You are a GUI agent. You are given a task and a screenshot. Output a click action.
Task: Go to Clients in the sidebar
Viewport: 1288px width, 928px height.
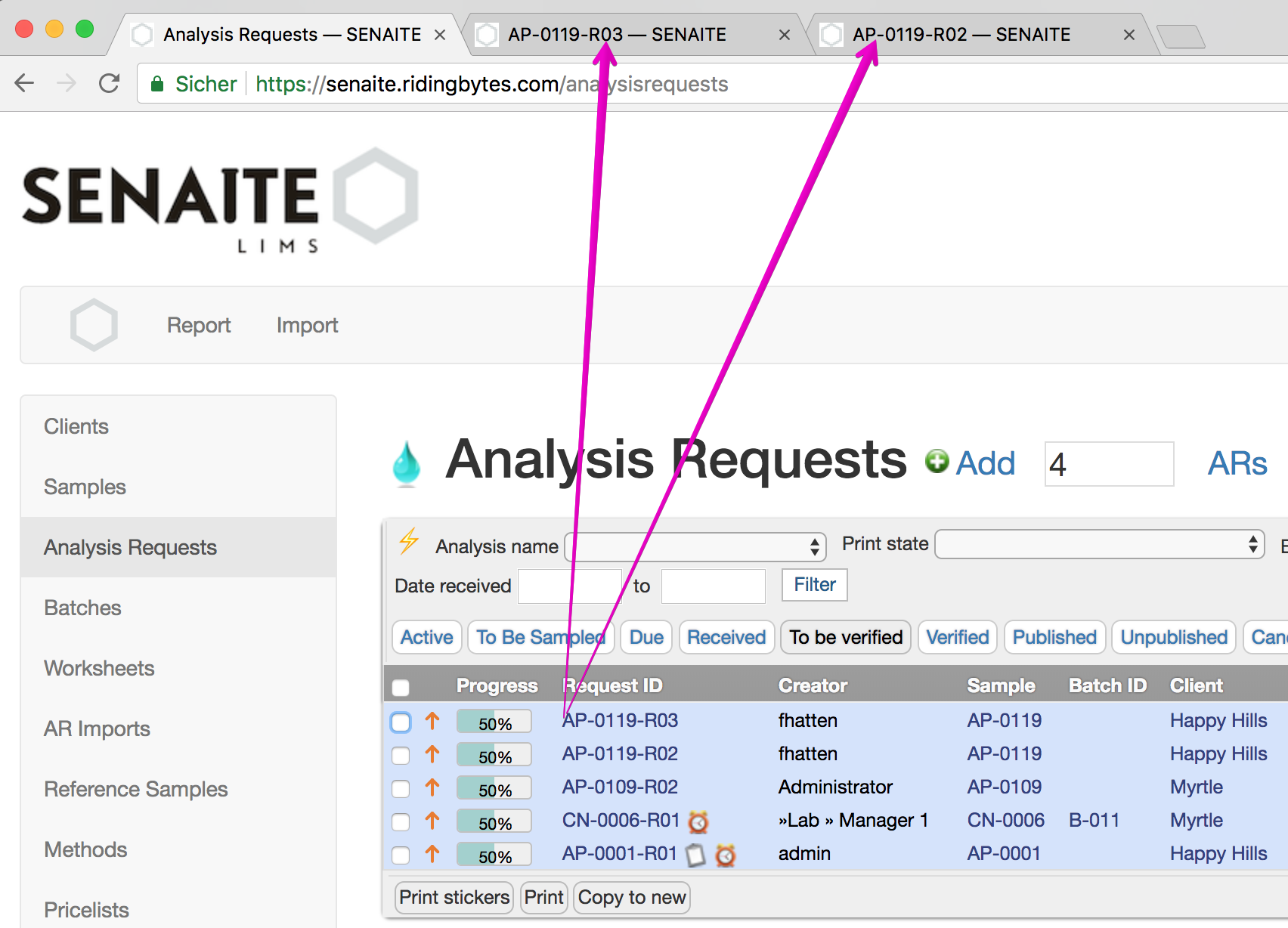178,426
